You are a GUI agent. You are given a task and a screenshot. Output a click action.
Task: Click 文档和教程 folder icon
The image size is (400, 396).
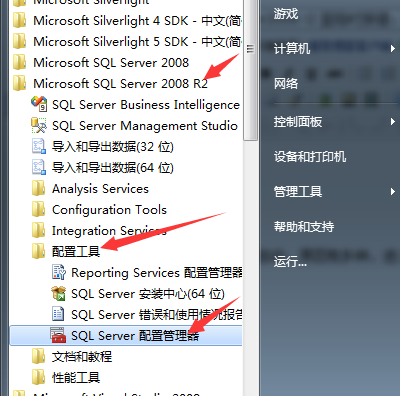coord(38,356)
